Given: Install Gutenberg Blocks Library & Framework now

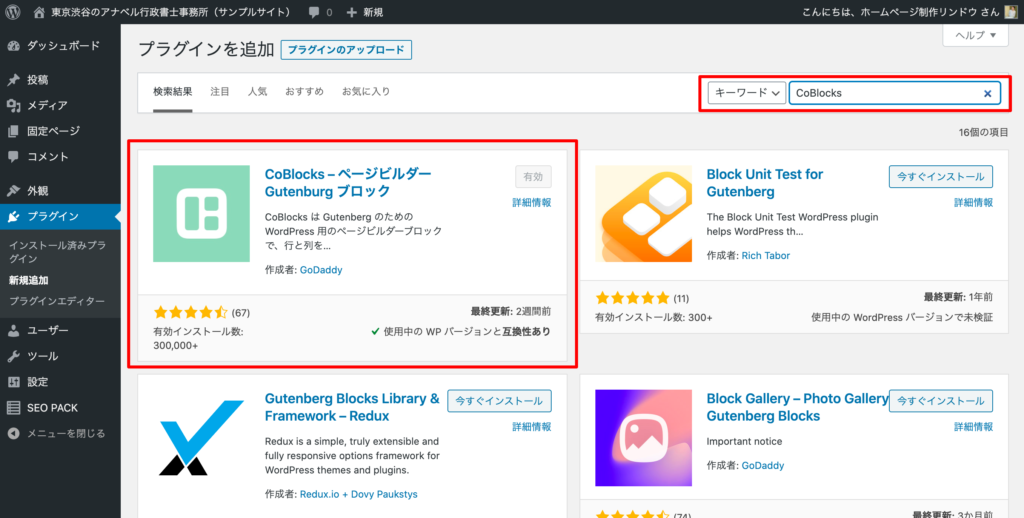Looking at the screenshot, I should point(499,401).
